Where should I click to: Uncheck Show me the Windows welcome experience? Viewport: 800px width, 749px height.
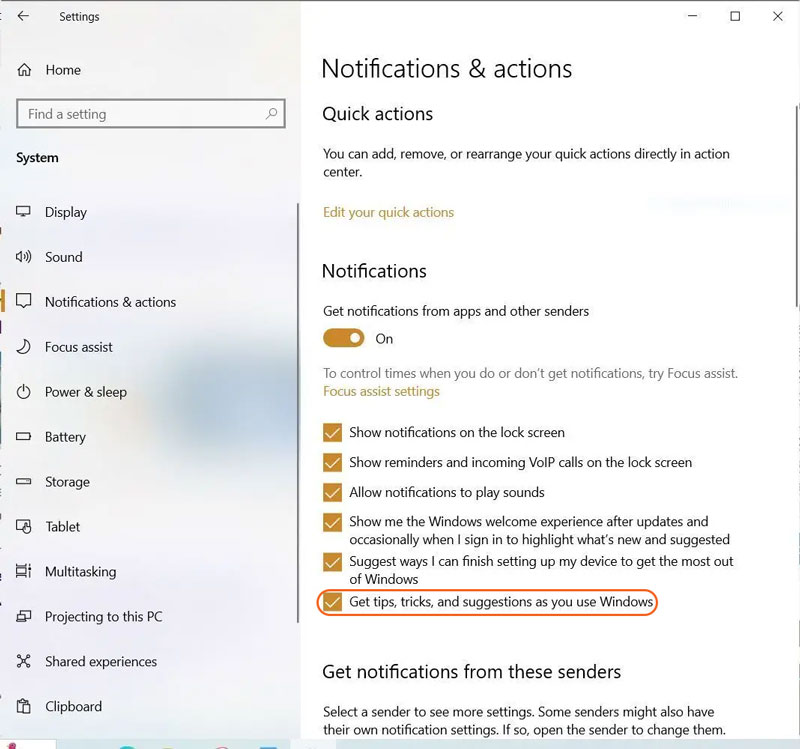(x=332, y=522)
